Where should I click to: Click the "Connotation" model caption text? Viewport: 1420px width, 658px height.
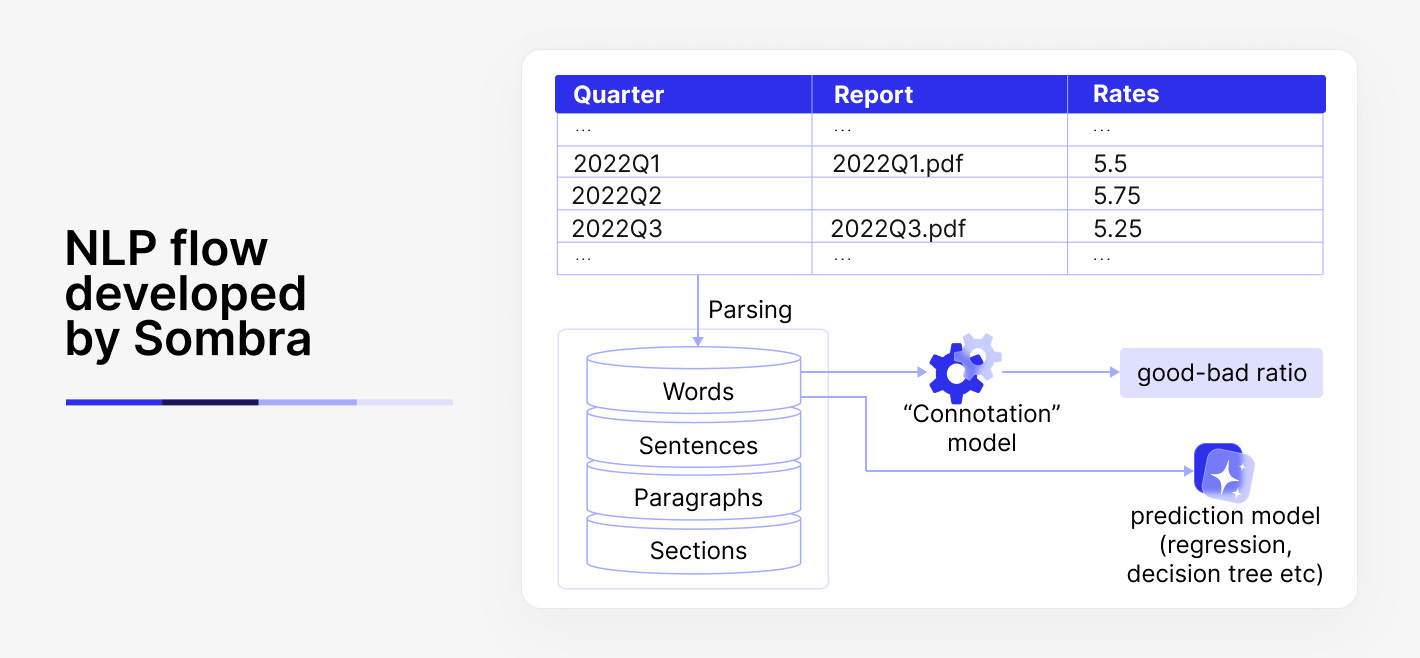[x=981, y=428]
